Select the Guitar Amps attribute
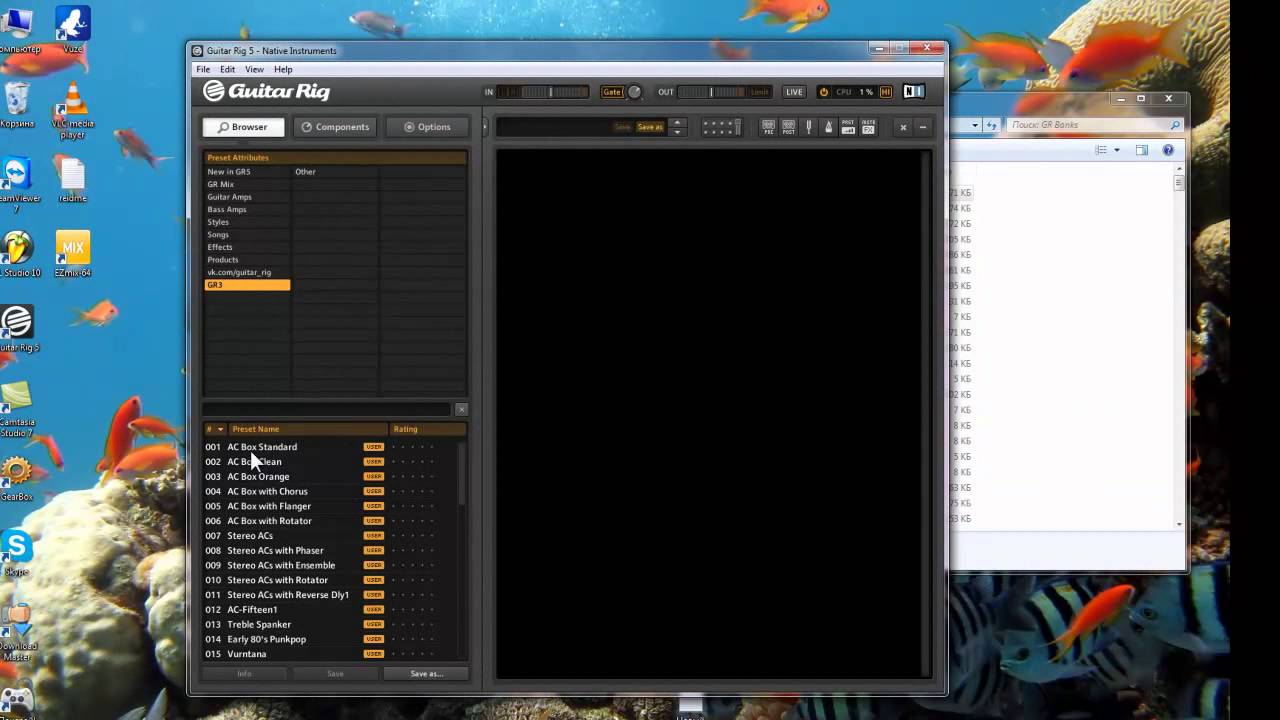 click(247, 197)
